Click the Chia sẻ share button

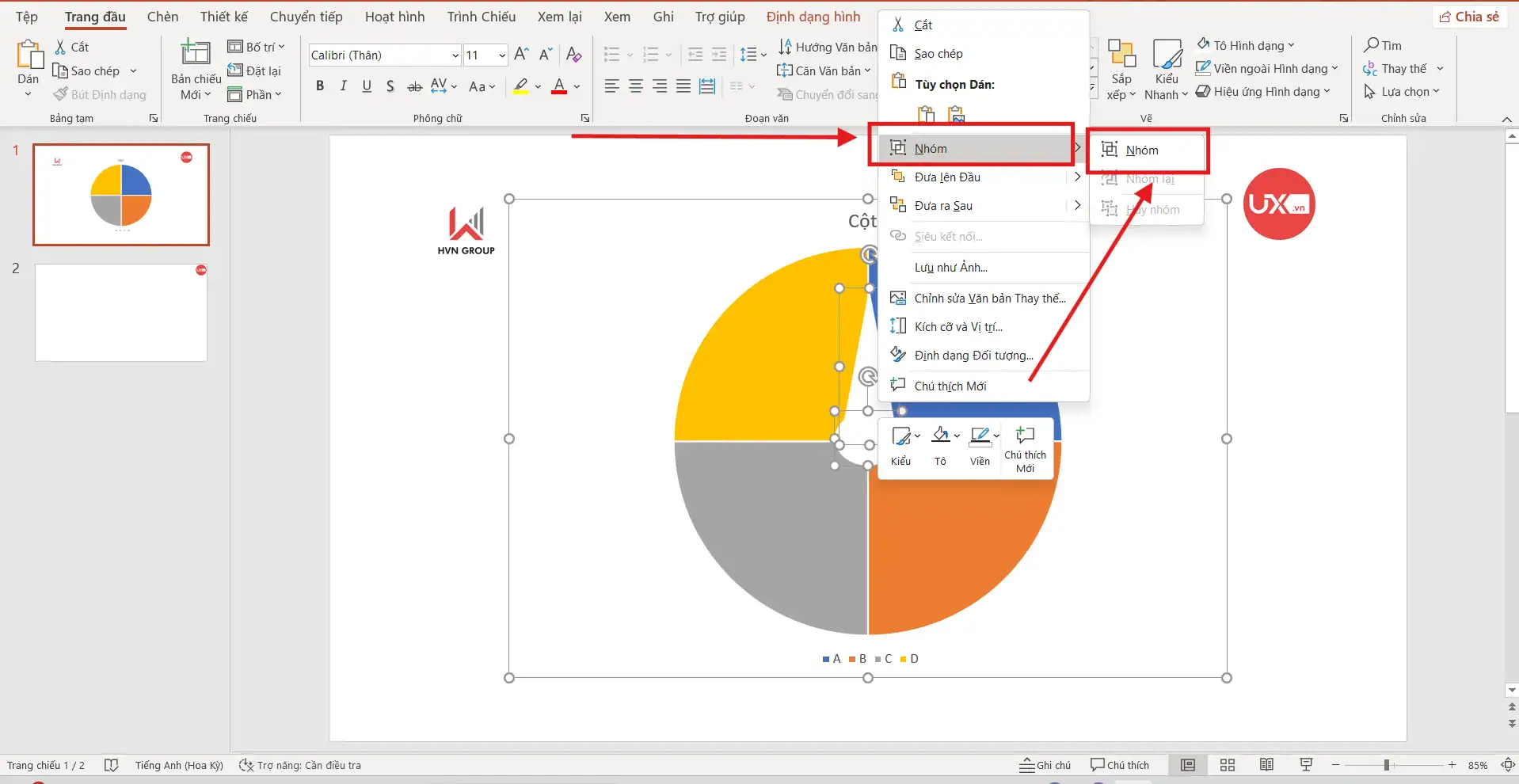click(1469, 17)
